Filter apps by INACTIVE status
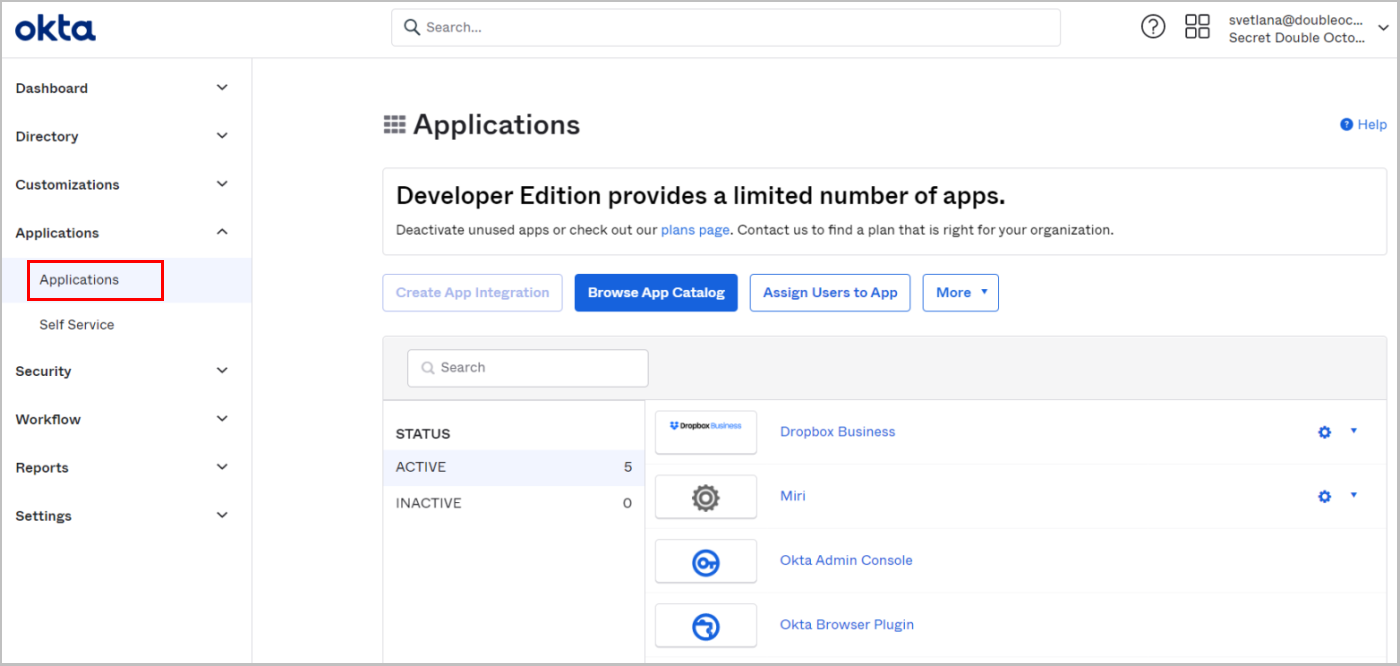Screen dimensions: 1400x666 click(x=513, y=503)
